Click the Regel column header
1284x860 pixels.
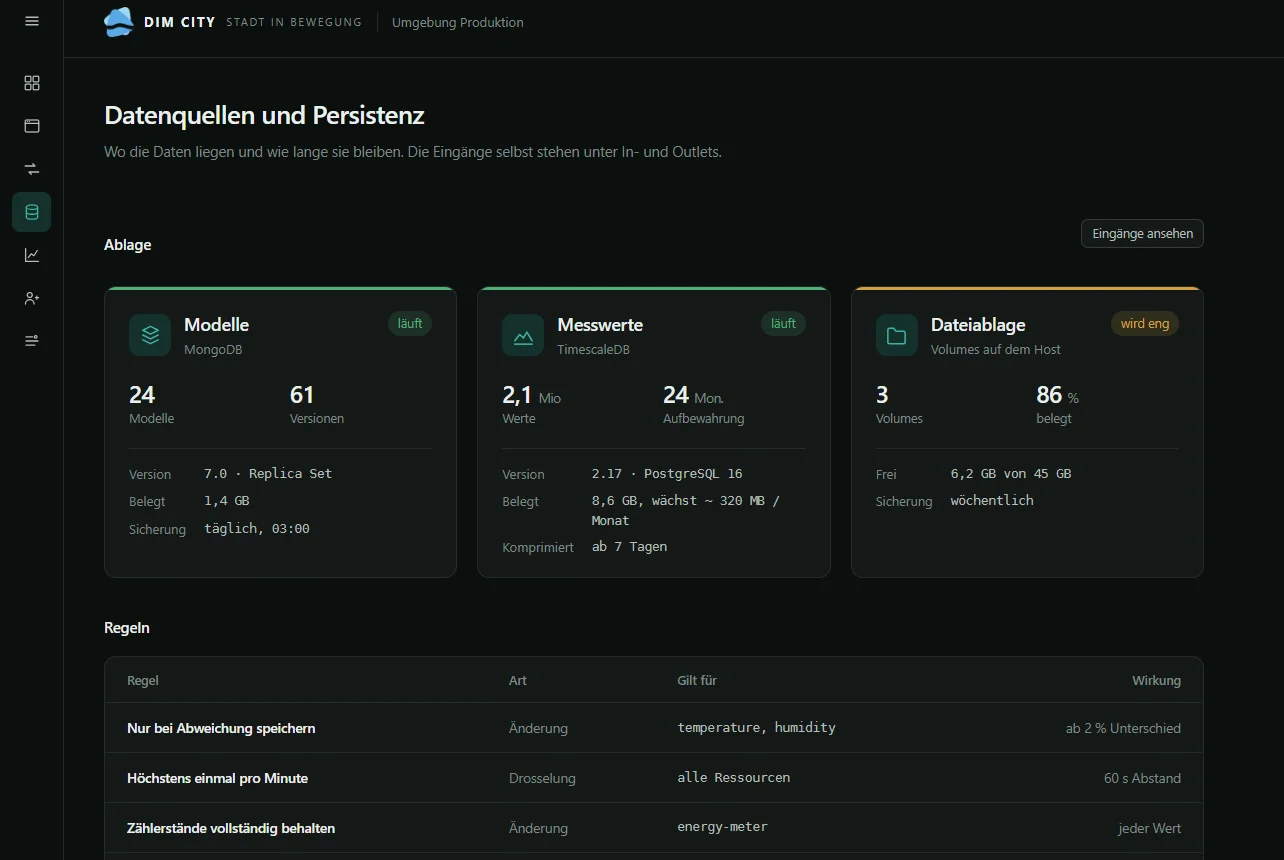click(143, 680)
